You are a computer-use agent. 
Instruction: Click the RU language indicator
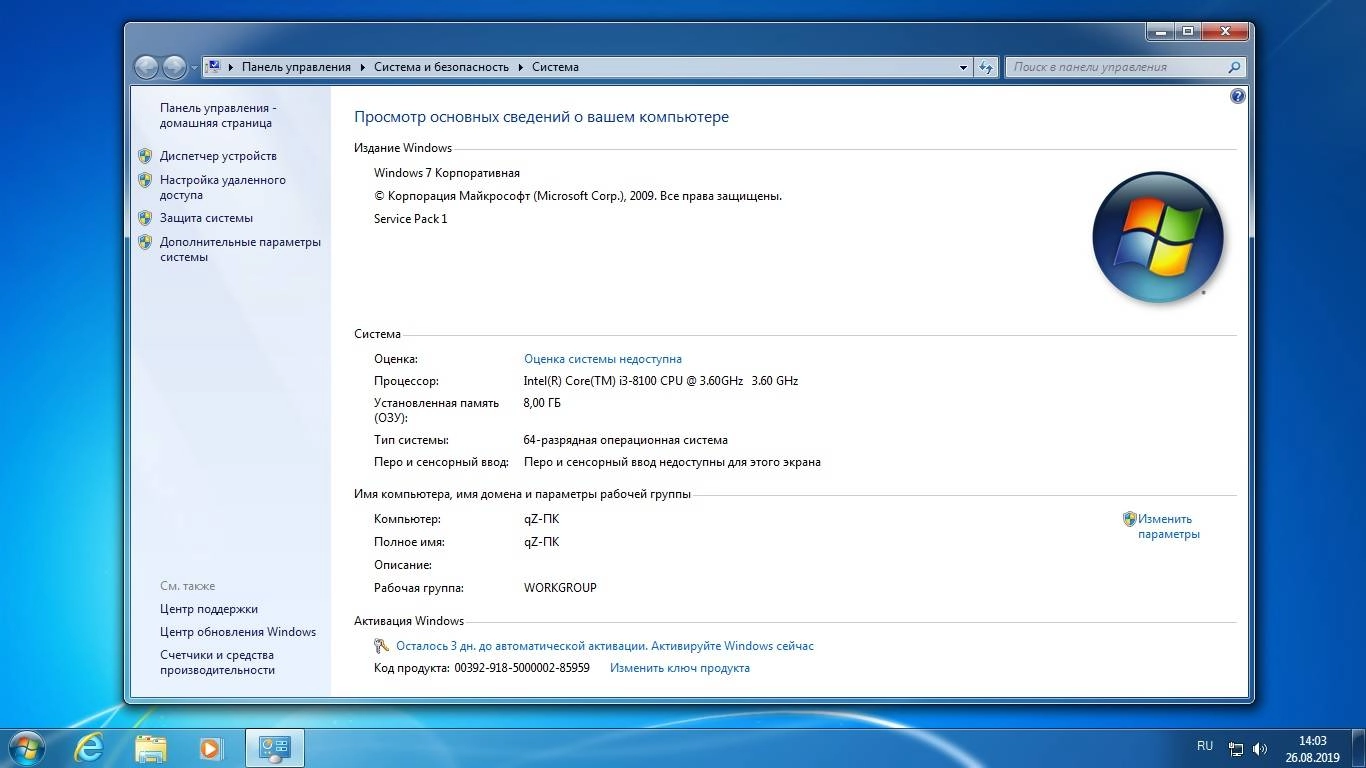(1205, 746)
